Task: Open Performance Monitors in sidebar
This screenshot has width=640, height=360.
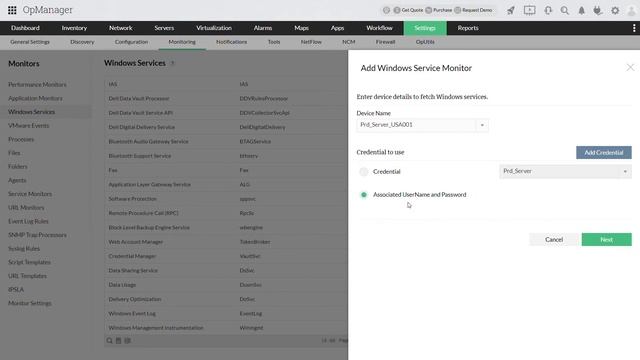Action: pyautogui.click(x=37, y=84)
